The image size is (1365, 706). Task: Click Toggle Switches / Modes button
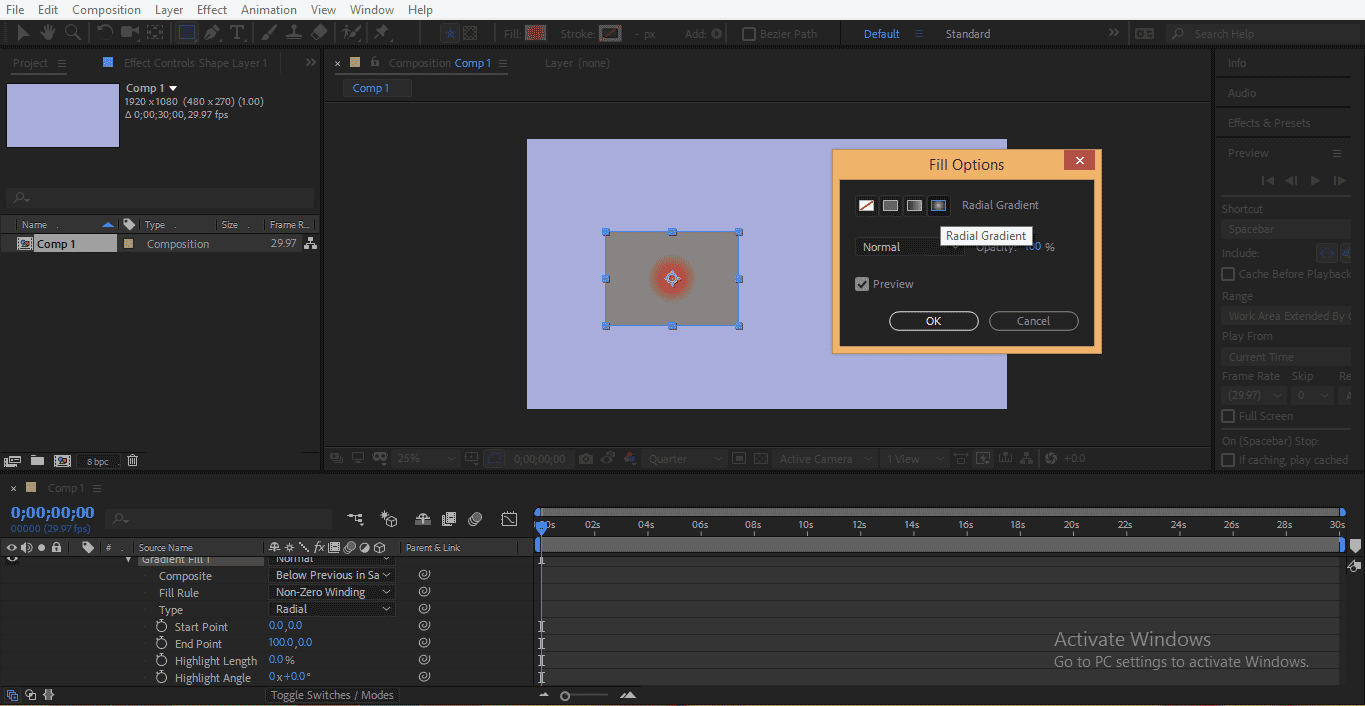click(x=331, y=694)
